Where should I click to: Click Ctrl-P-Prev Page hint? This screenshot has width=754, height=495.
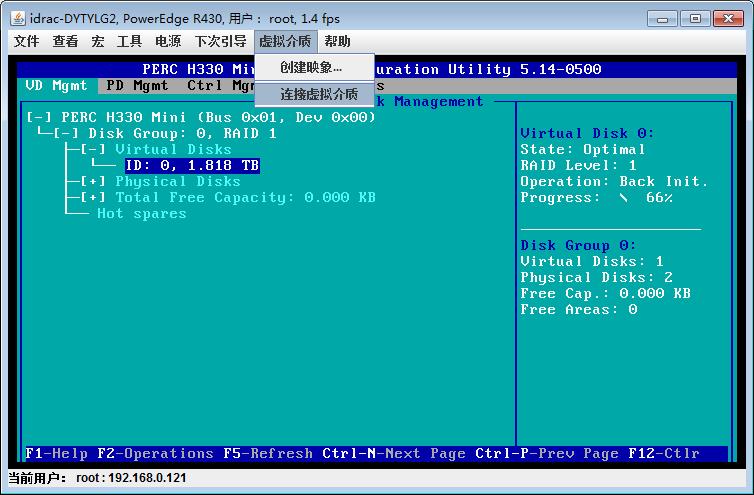547,454
